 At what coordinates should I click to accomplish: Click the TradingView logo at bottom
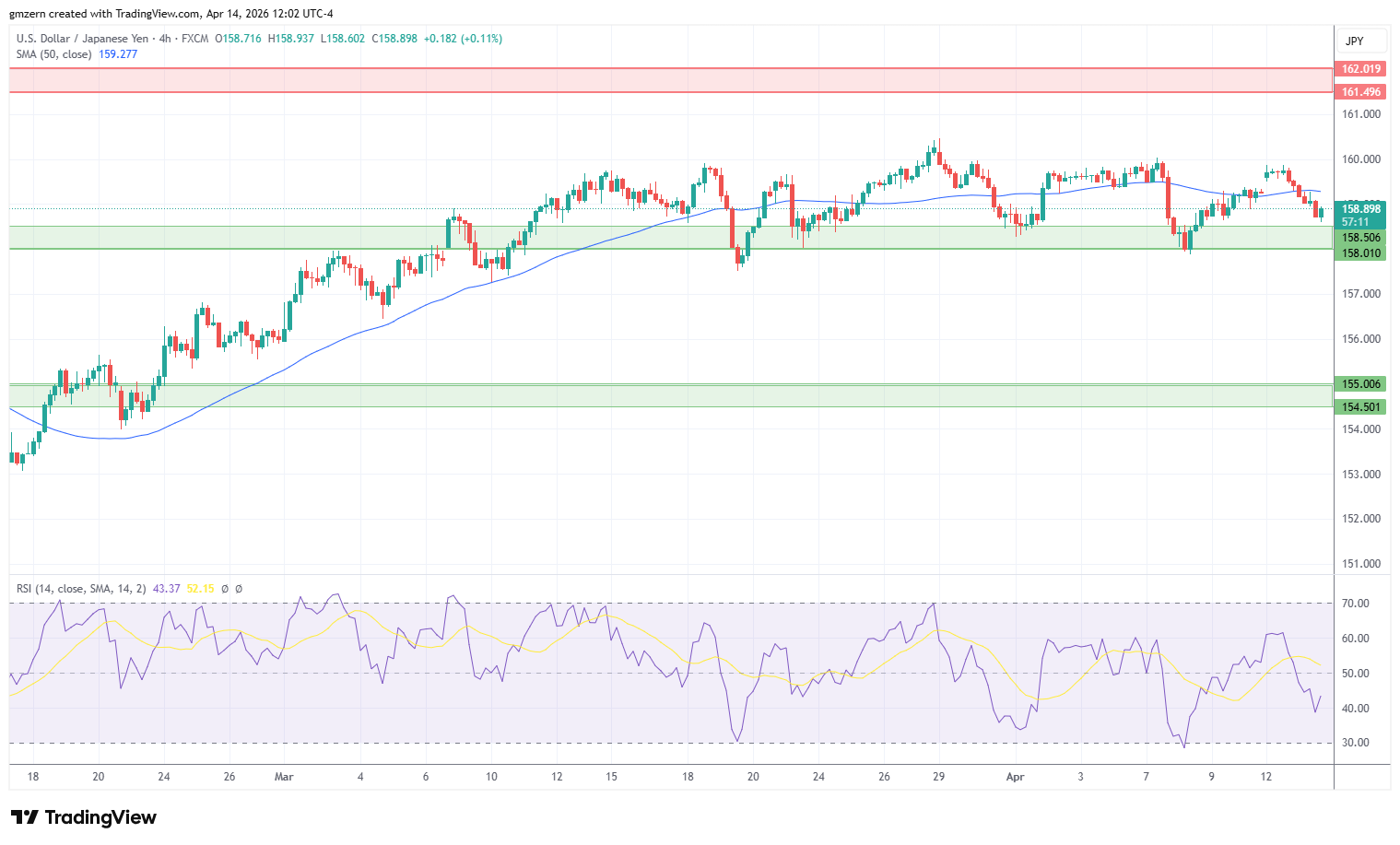coord(84,817)
